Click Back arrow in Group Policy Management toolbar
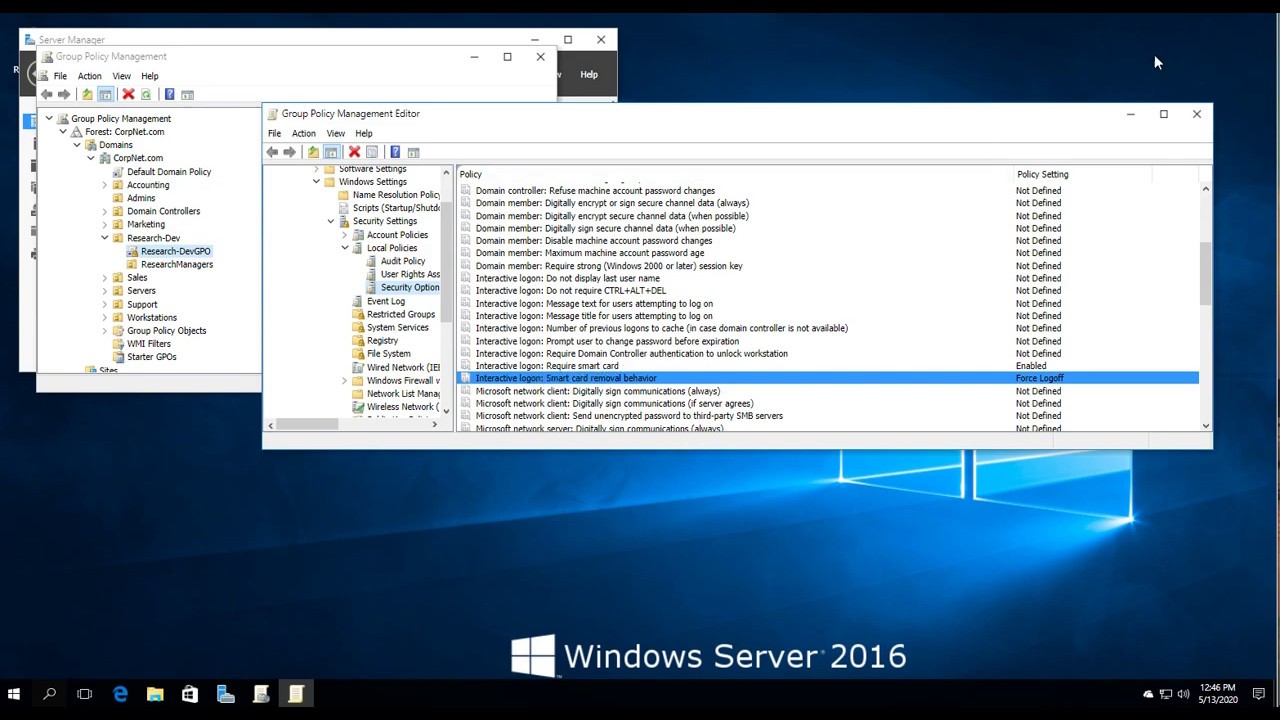This screenshot has width=1280, height=720. (46, 94)
